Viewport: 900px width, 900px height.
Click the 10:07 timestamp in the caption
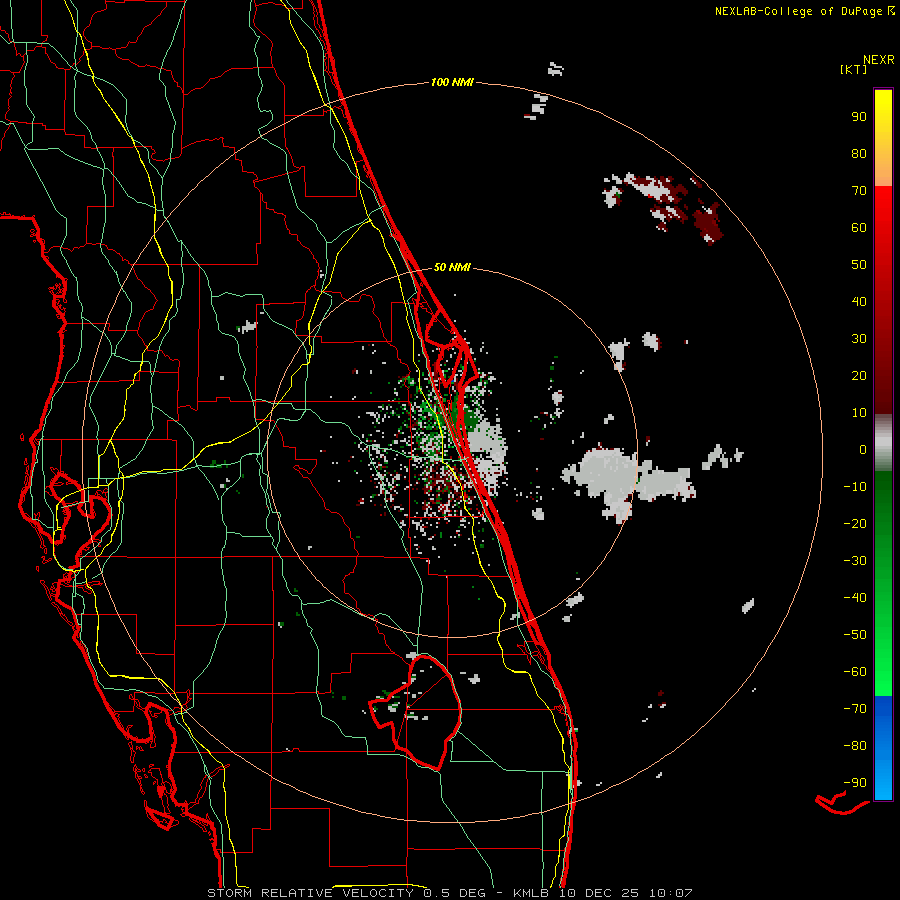[670, 893]
